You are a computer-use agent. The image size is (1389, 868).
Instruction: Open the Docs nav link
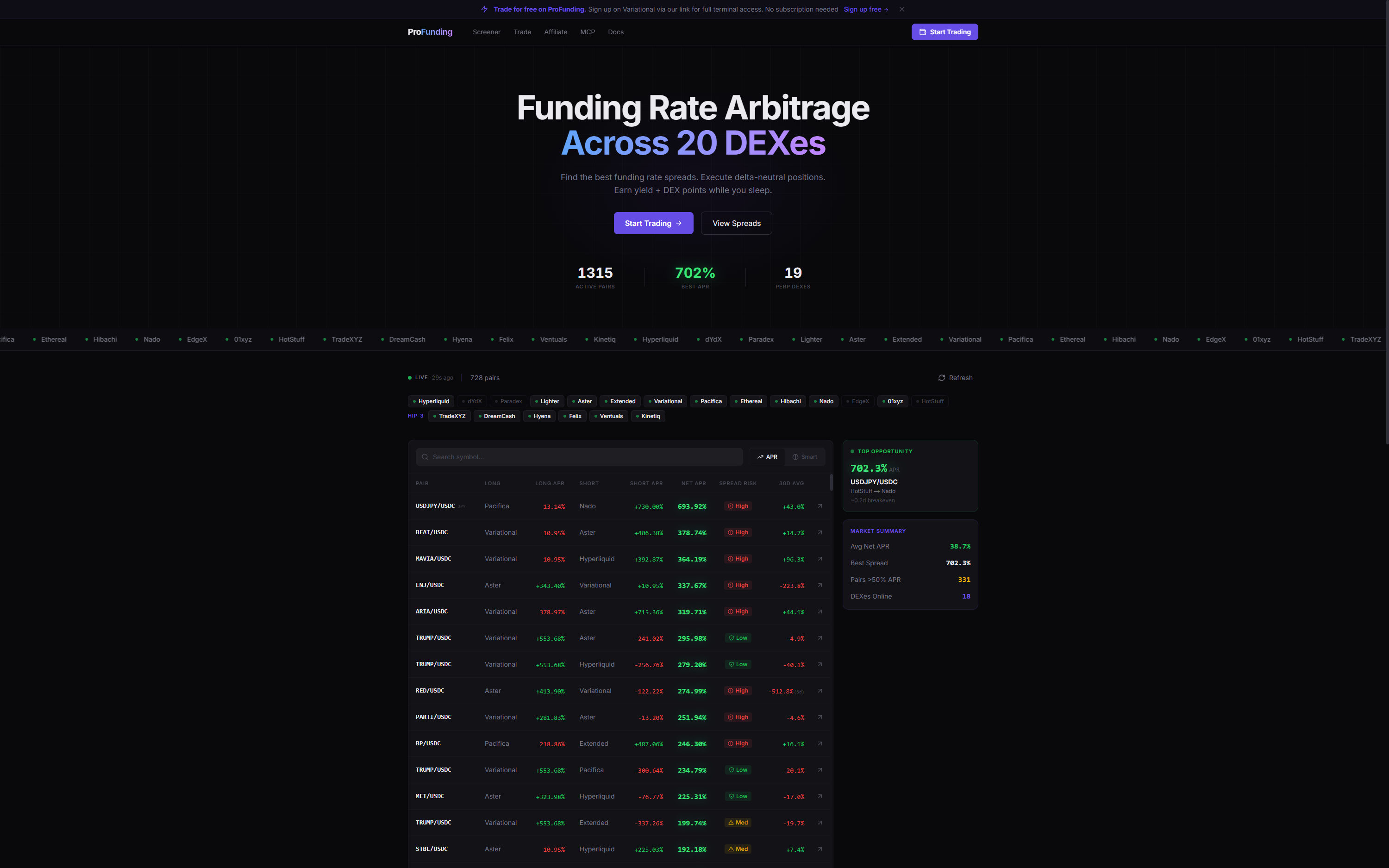point(615,32)
